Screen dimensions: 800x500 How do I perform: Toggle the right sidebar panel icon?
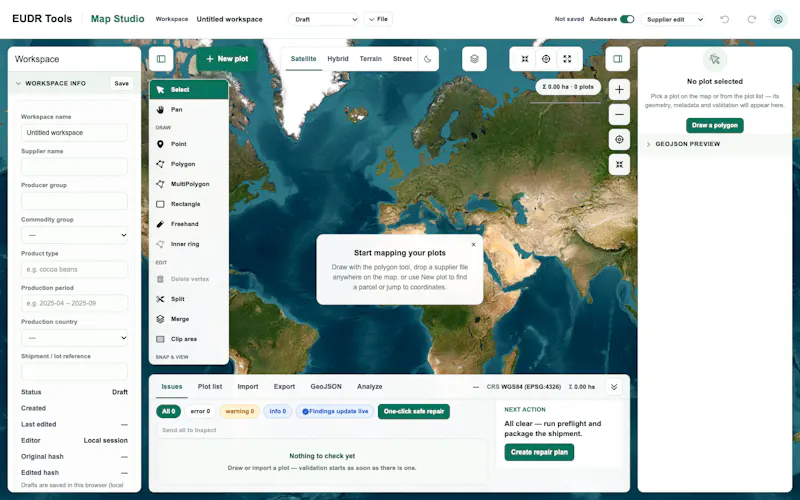point(617,59)
